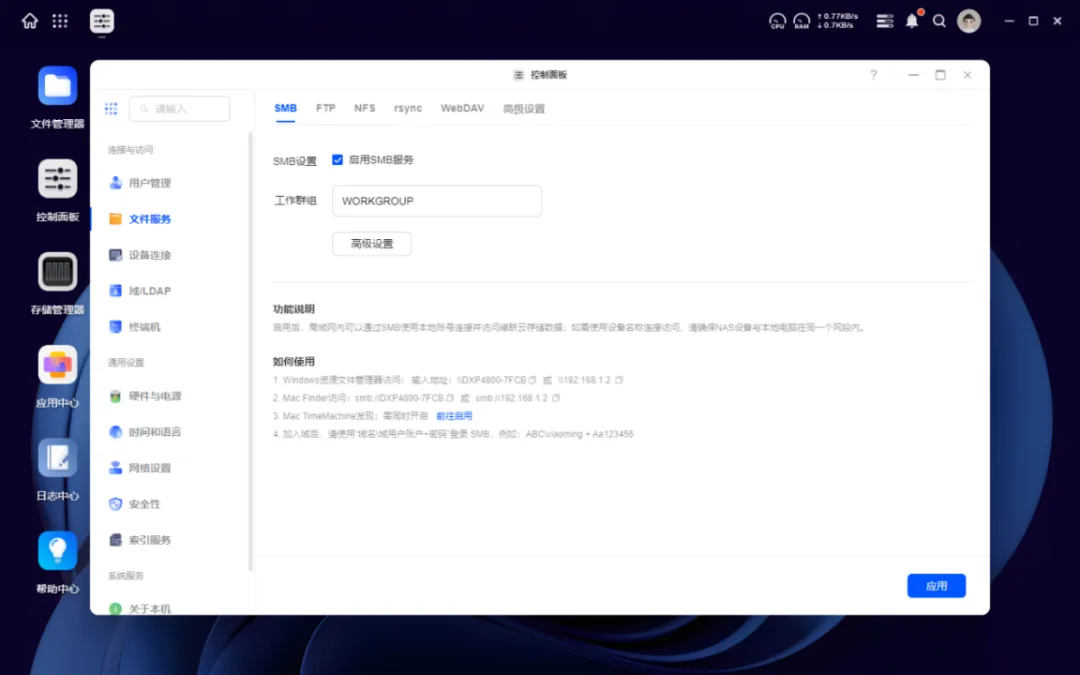The height and width of the screenshot is (675, 1080).
Task: Launch App Center from the dock
Action: [57, 366]
